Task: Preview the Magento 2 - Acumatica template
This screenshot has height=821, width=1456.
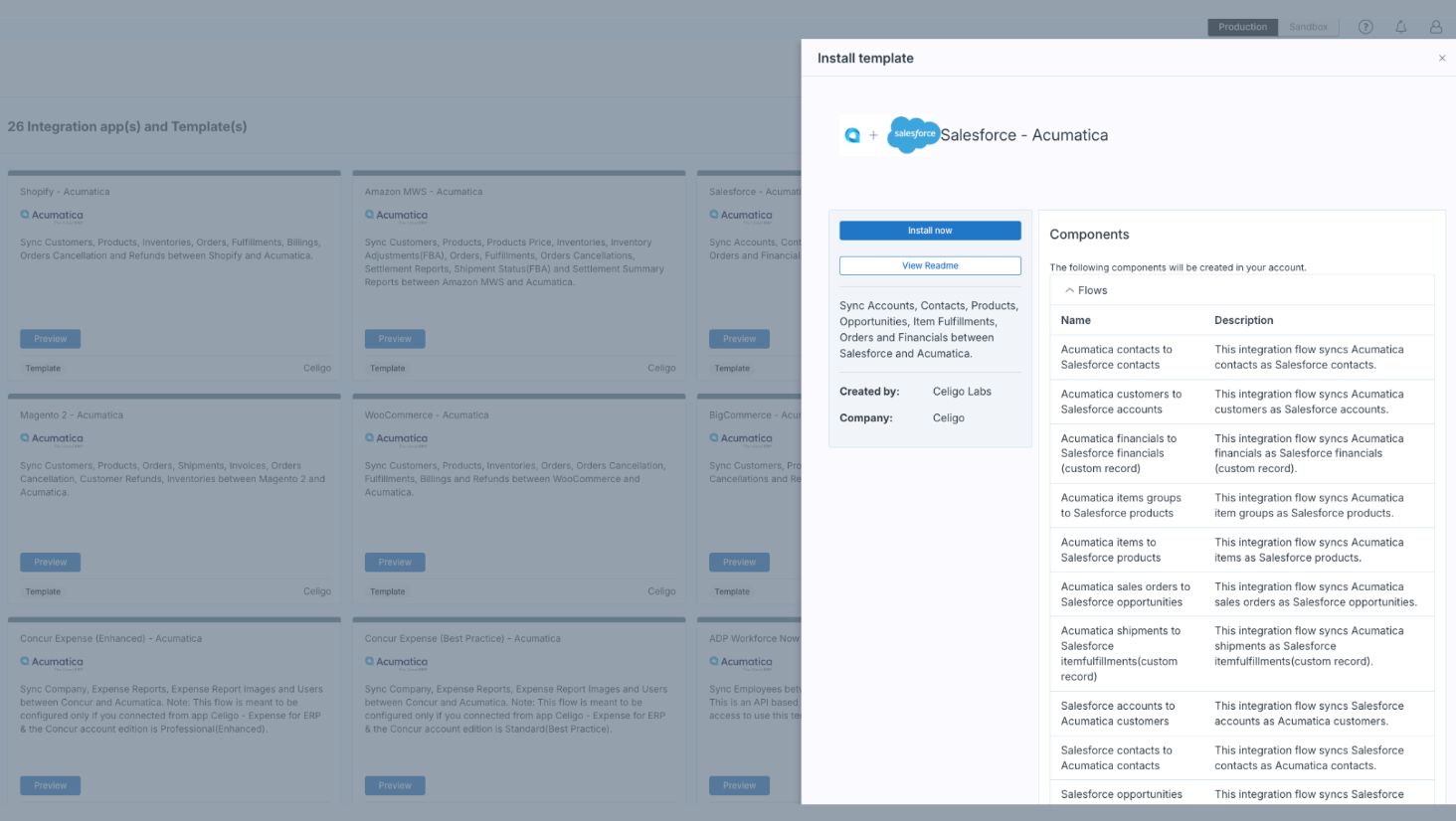Action: click(51, 563)
